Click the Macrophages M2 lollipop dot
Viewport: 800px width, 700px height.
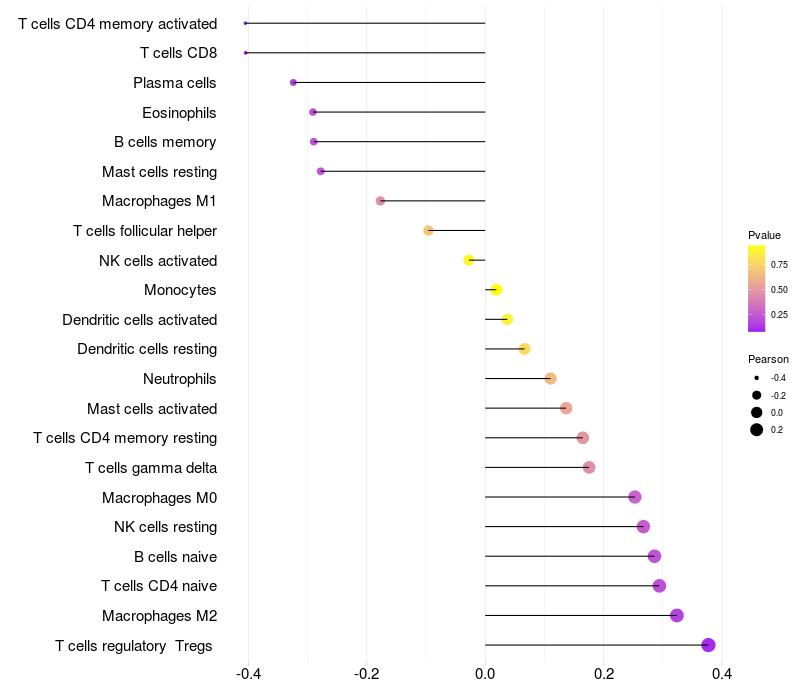click(677, 615)
